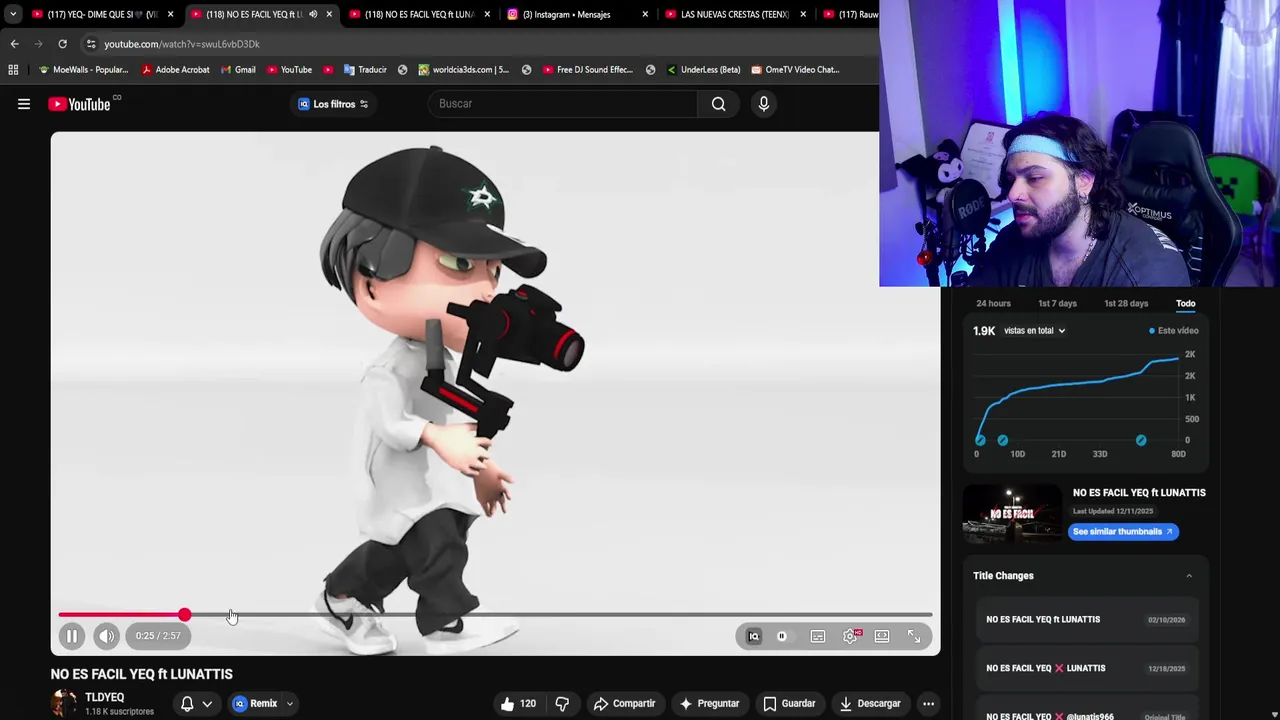Mute the video volume
Image resolution: width=1280 pixels, height=720 pixels.
click(106, 636)
